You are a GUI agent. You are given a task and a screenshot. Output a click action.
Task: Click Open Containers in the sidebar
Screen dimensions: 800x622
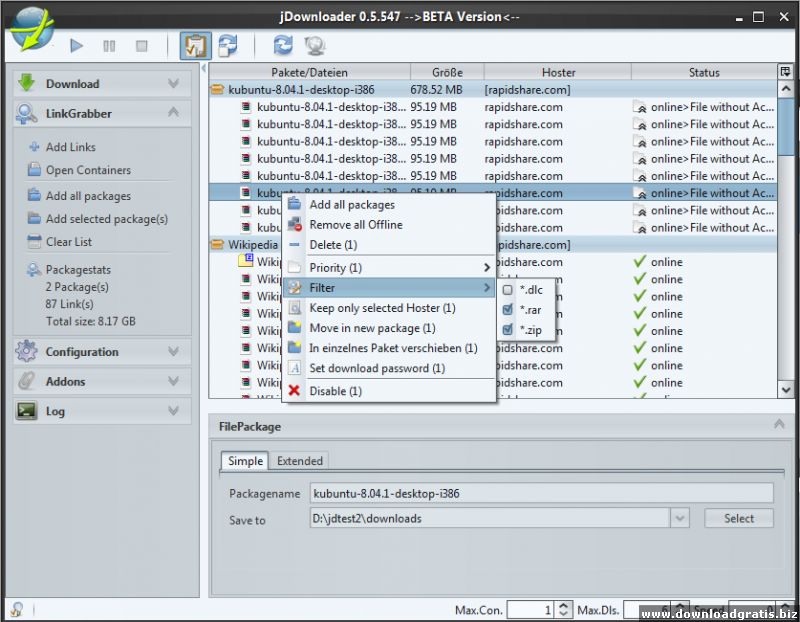coord(88,170)
